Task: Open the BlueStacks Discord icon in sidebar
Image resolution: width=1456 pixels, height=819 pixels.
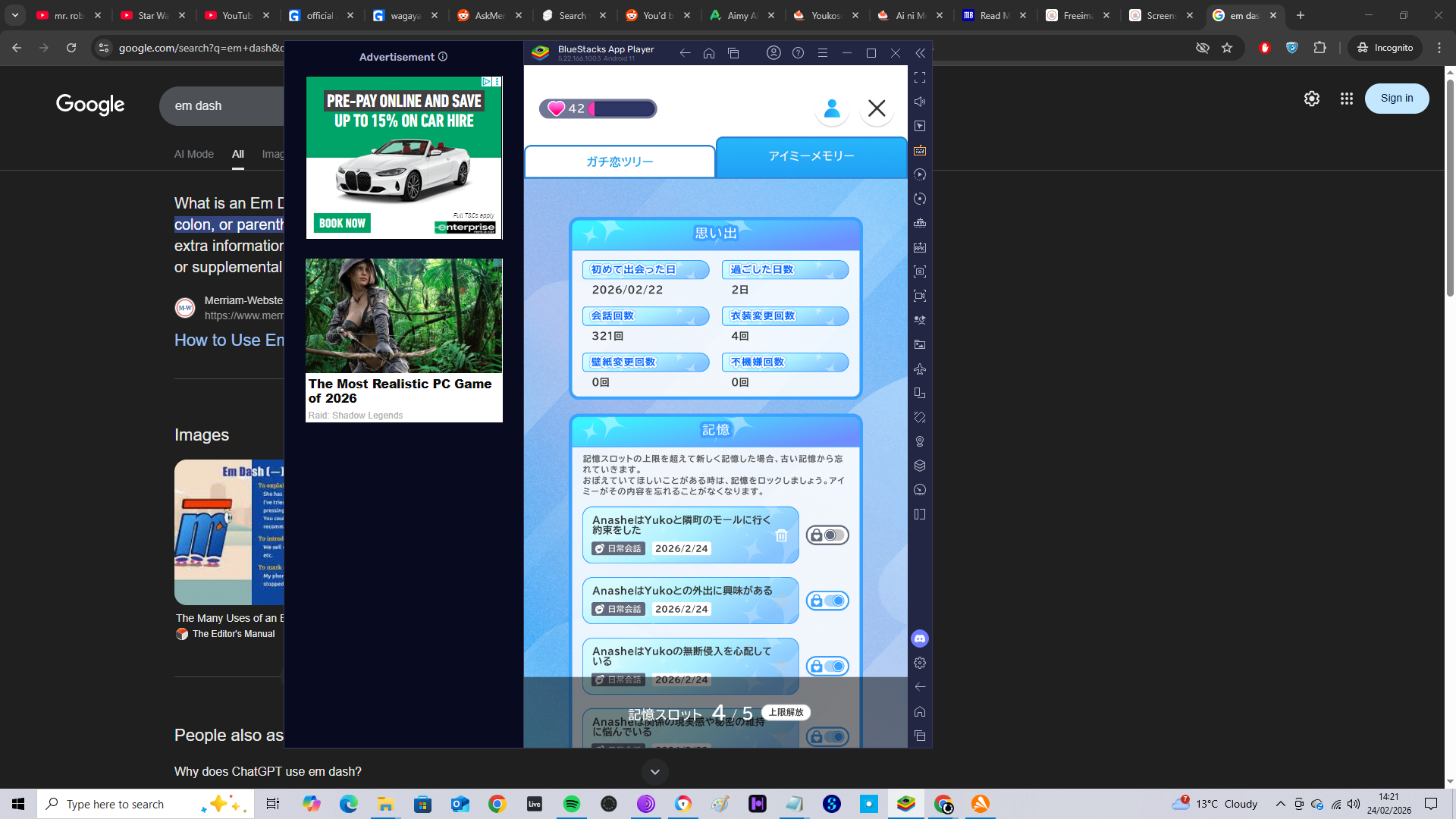Action: (920, 639)
